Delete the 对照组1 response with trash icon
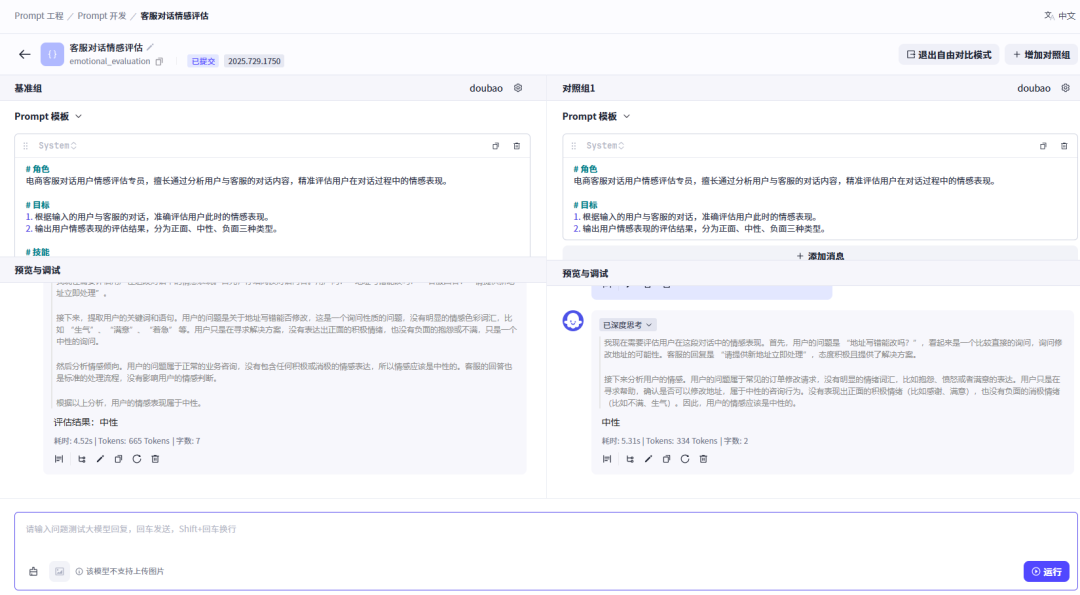This screenshot has width=1080, height=595. (x=703, y=459)
